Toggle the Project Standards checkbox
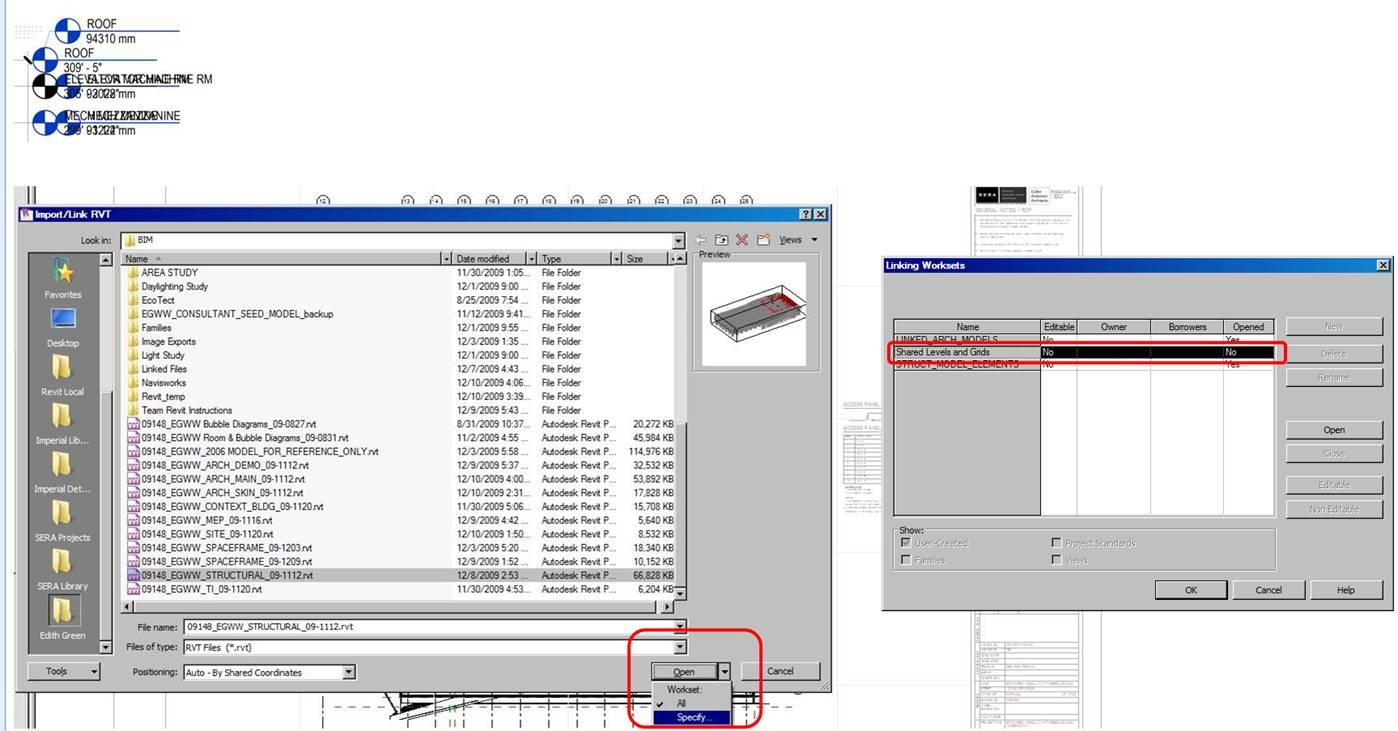Image resolution: width=1398 pixels, height=731 pixels. pos(1056,543)
